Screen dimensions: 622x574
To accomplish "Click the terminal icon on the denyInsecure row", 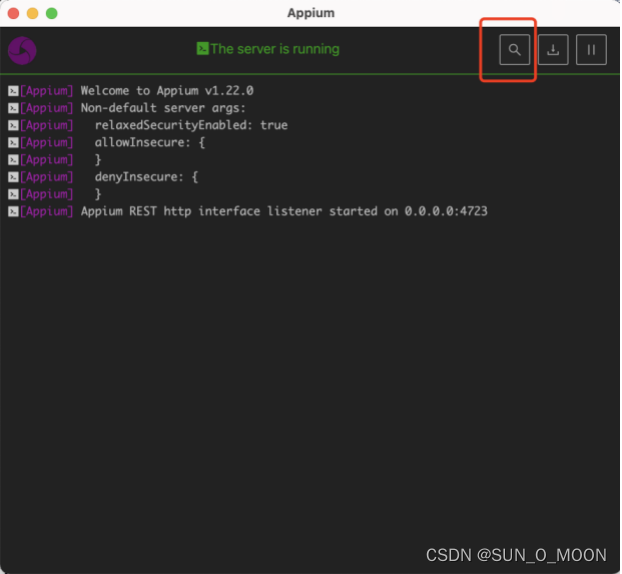I will (x=13, y=177).
